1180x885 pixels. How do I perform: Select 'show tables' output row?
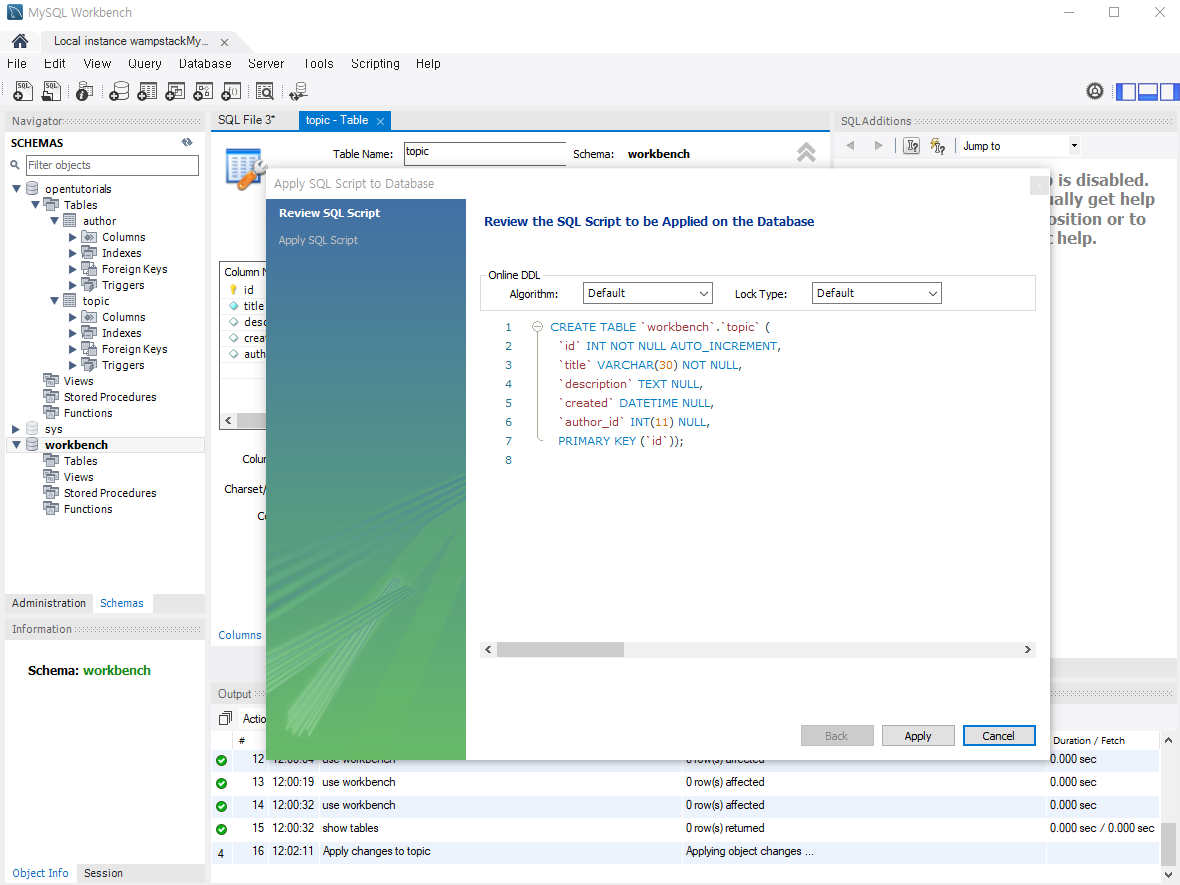click(685, 828)
